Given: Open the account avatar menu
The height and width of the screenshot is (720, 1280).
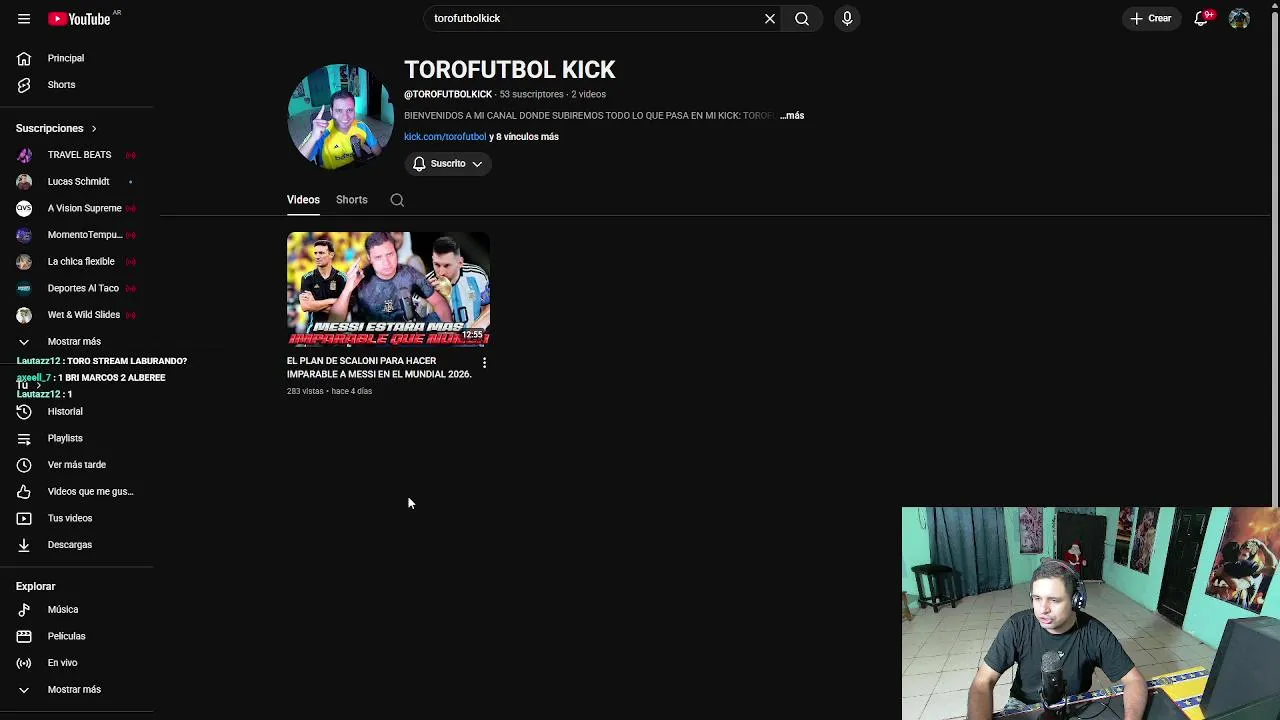Looking at the screenshot, I should click(x=1239, y=18).
